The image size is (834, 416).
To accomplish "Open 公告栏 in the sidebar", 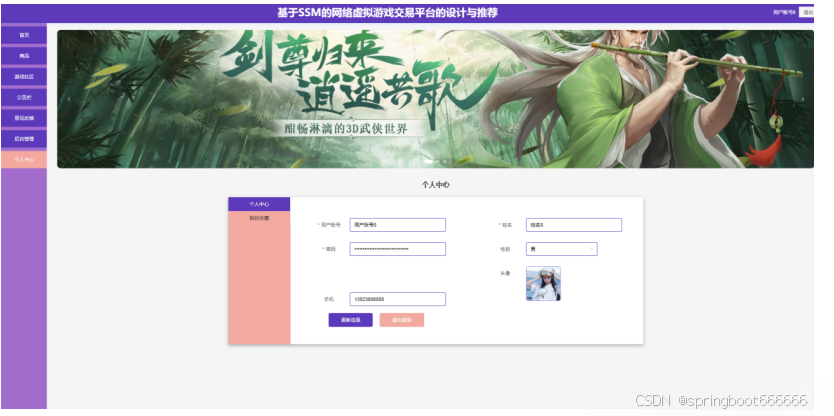I will pyautogui.click(x=24, y=97).
